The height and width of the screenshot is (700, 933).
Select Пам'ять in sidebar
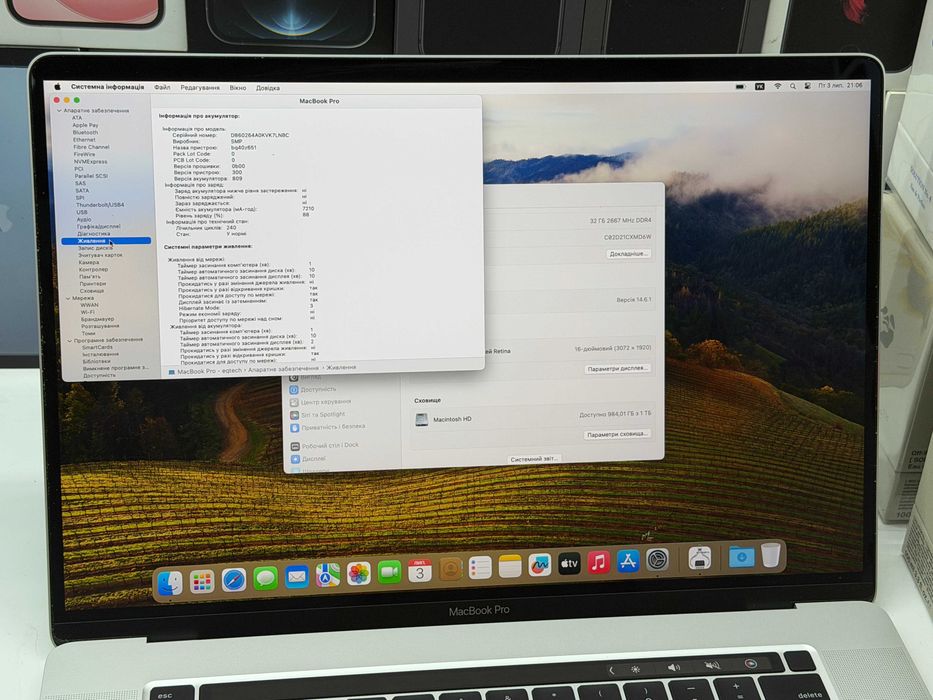90,276
